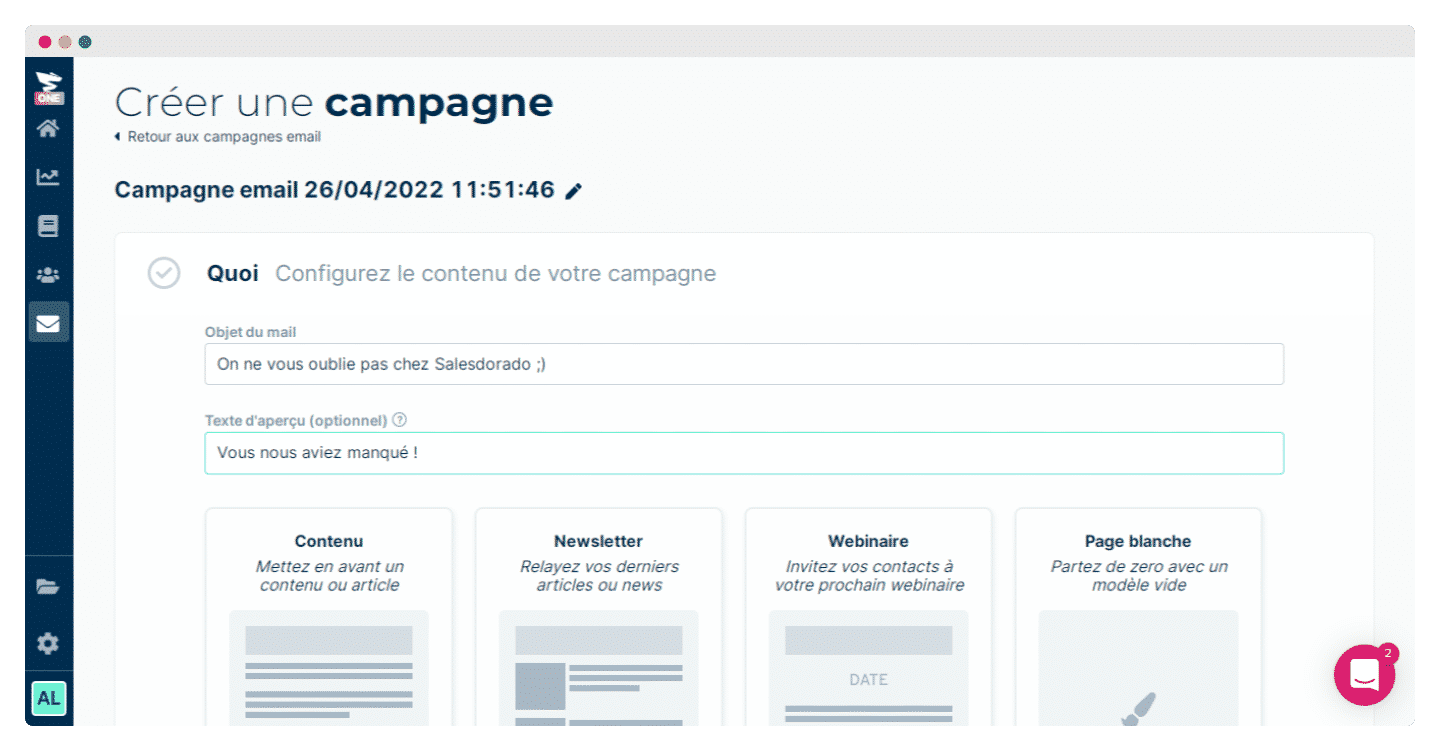Open the folder icon in sidebar
Viewport: 1440px width, 751px height.
pyautogui.click(x=48, y=587)
